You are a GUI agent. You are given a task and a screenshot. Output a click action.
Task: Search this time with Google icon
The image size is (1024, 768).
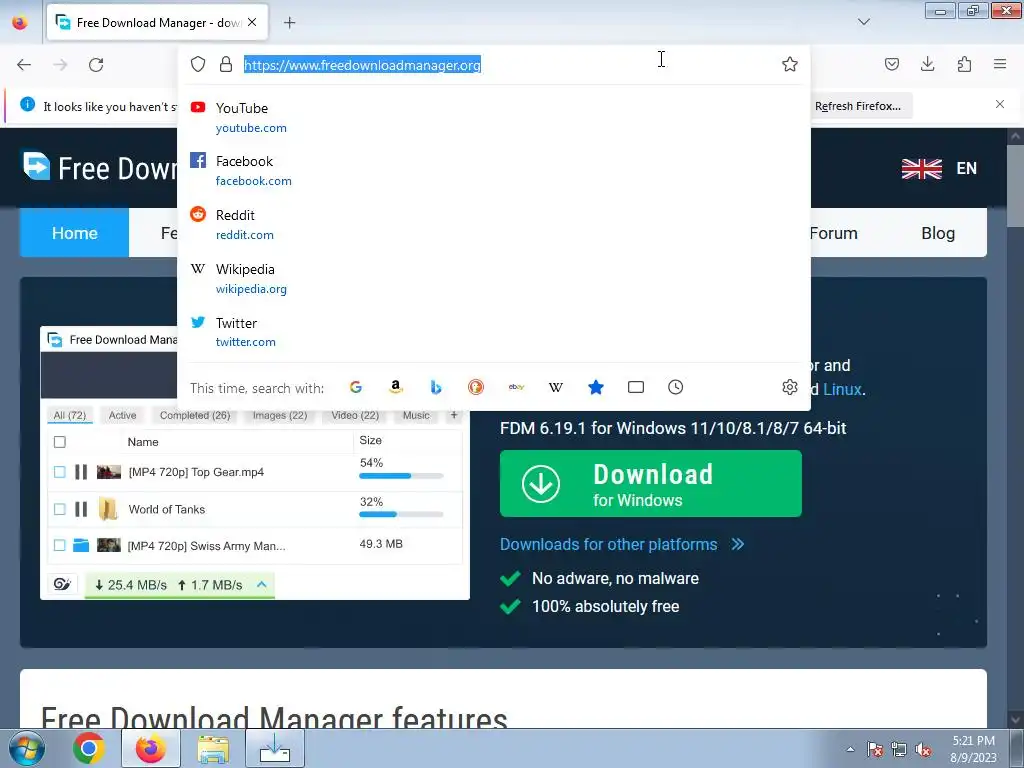(355, 387)
